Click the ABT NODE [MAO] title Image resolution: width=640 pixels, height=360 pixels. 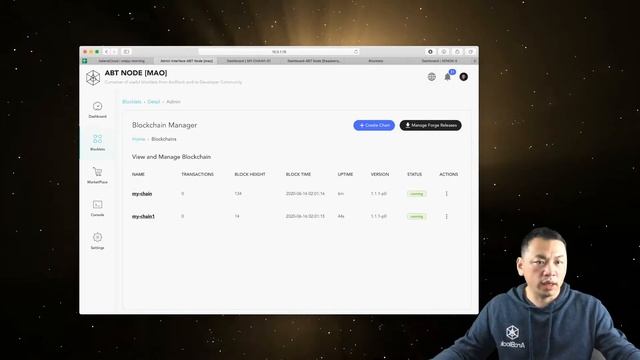(136, 73)
